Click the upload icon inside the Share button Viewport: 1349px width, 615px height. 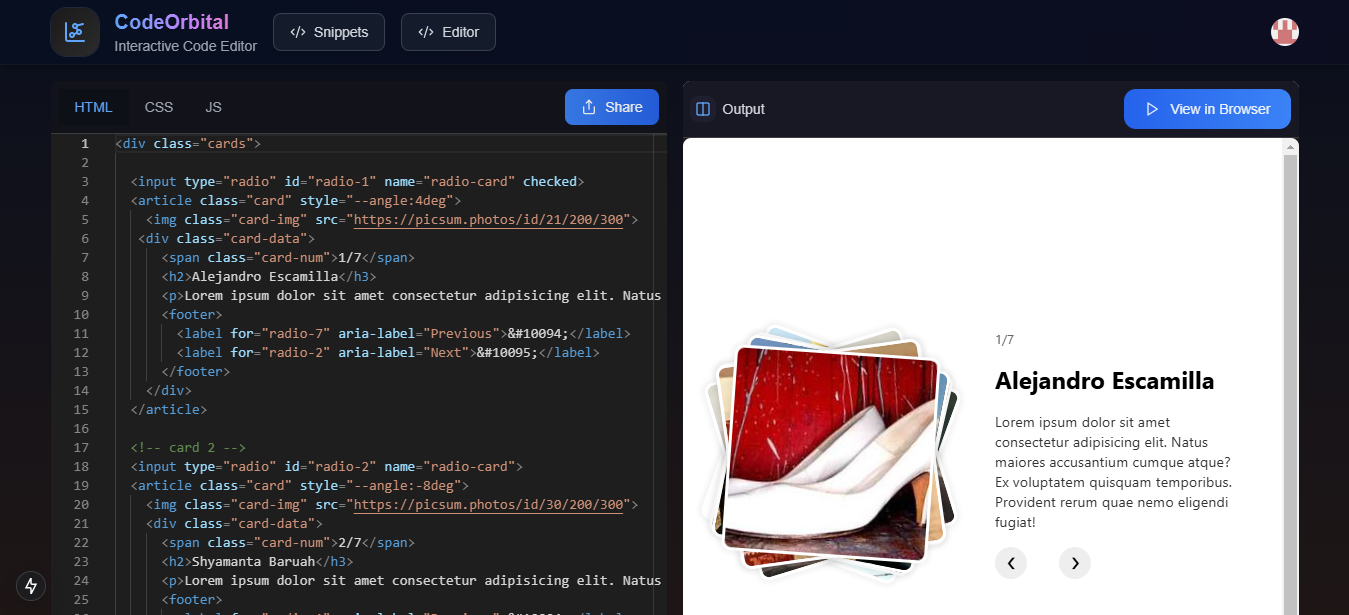[x=588, y=107]
